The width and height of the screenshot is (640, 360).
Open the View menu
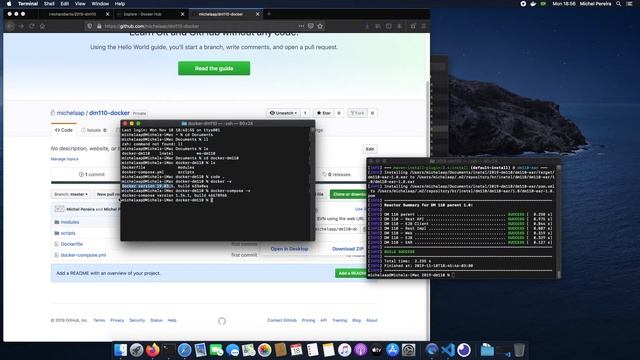pyautogui.click(x=80, y=4)
